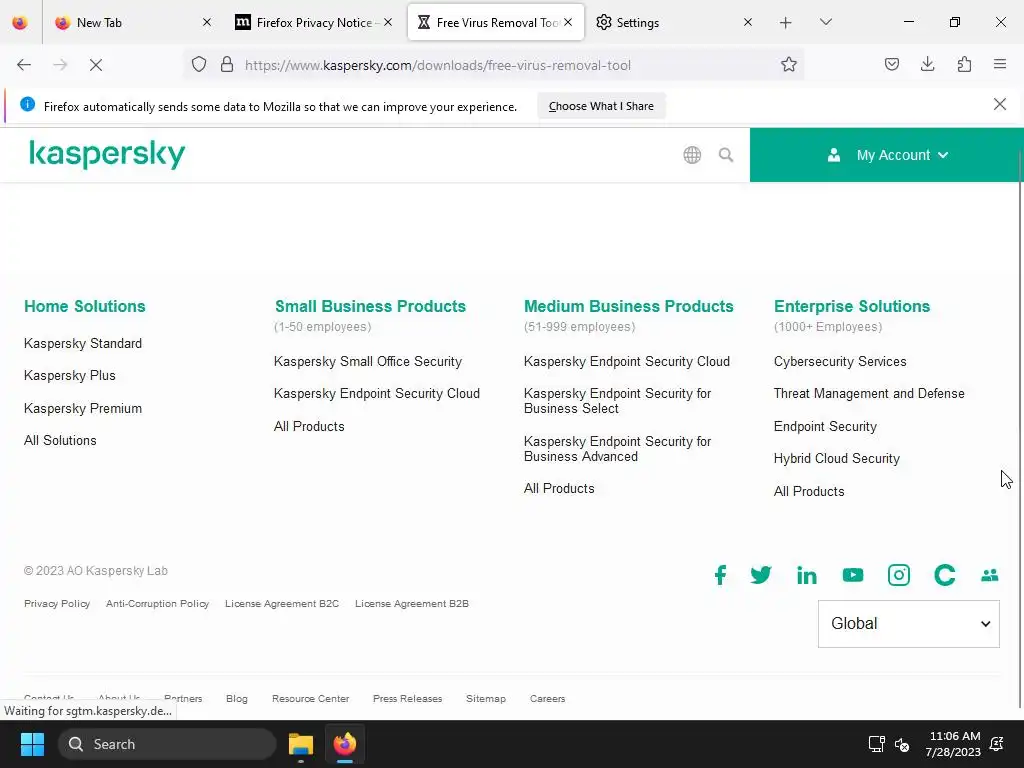Open Kaspersky Twitter icon

[x=761, y=575]
